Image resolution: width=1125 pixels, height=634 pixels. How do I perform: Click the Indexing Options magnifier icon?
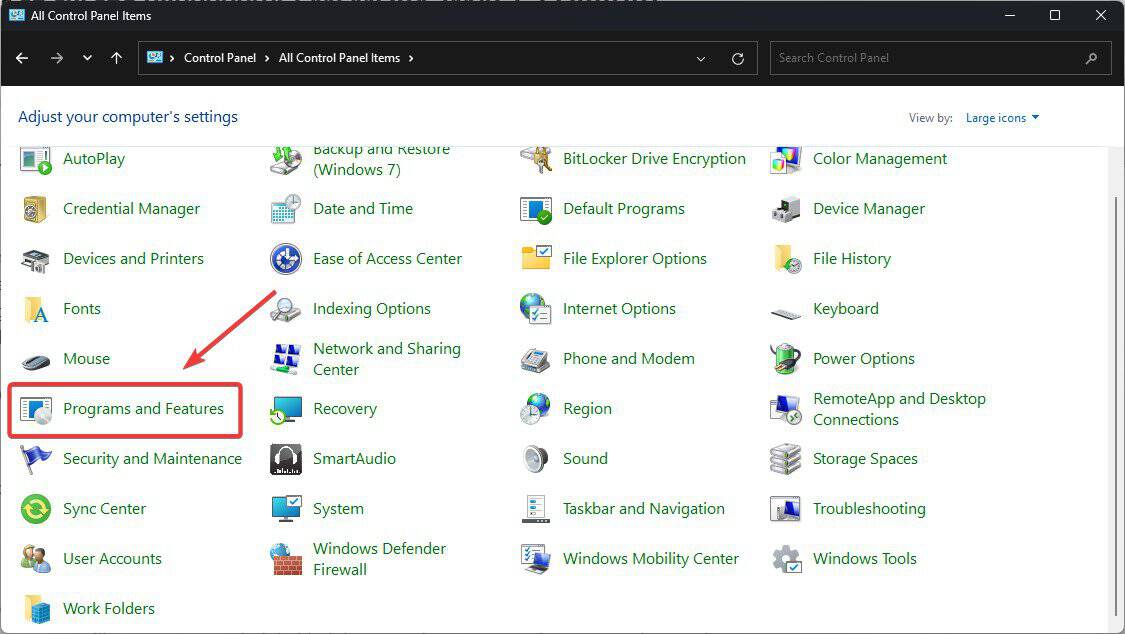(286, 310)
